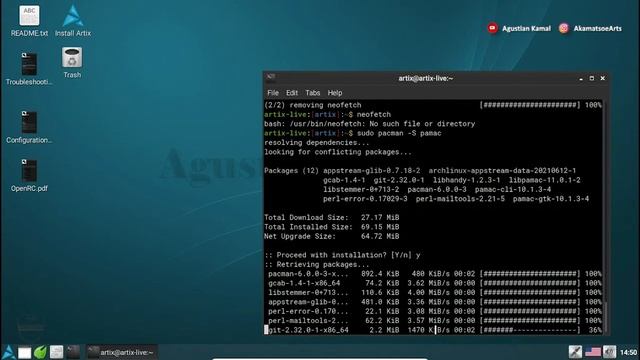Launch the green leaf browser from the panel

pyautogui.click(x=40, y=352)
